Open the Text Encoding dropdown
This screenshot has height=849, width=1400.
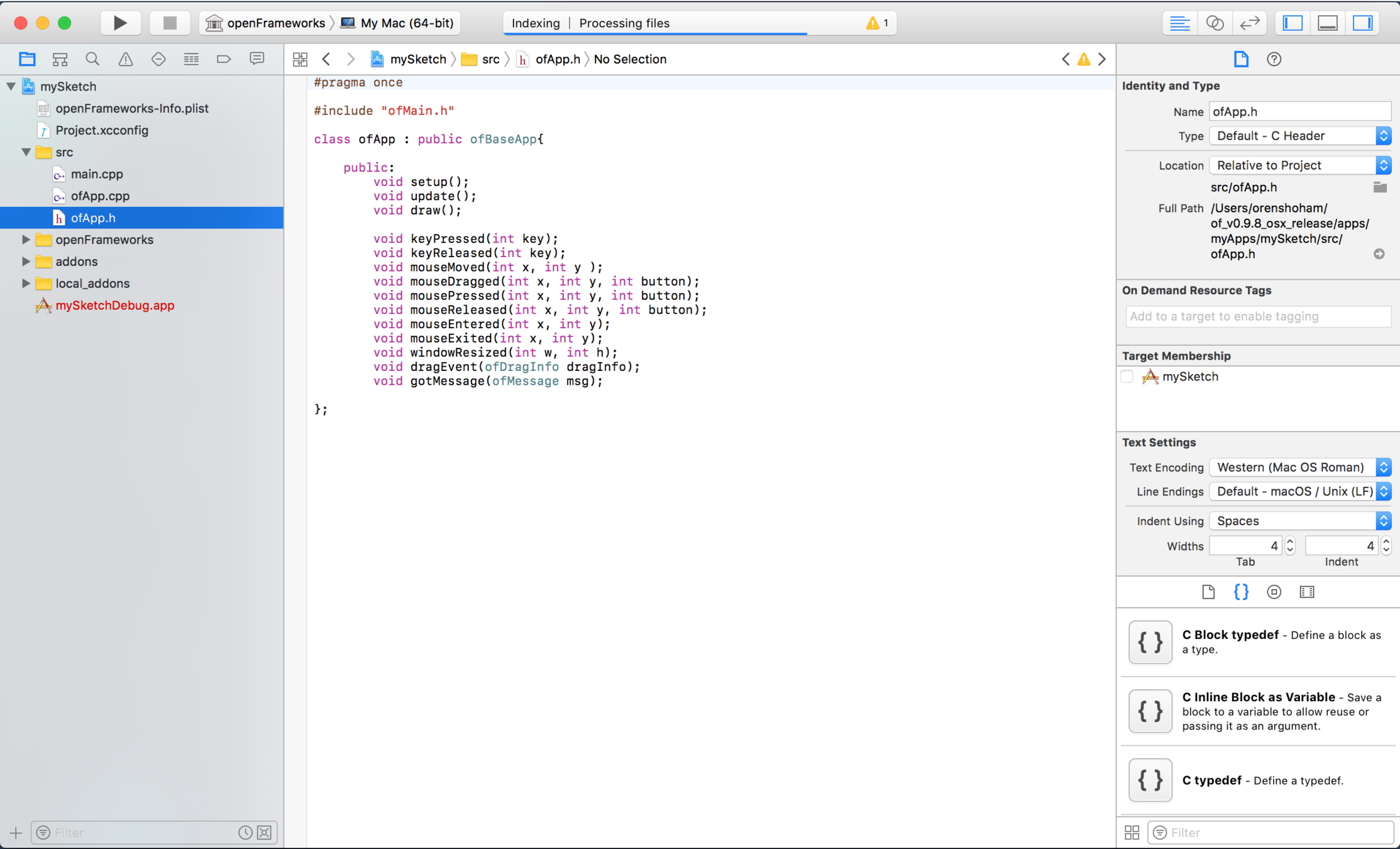tap(1299, 467)
